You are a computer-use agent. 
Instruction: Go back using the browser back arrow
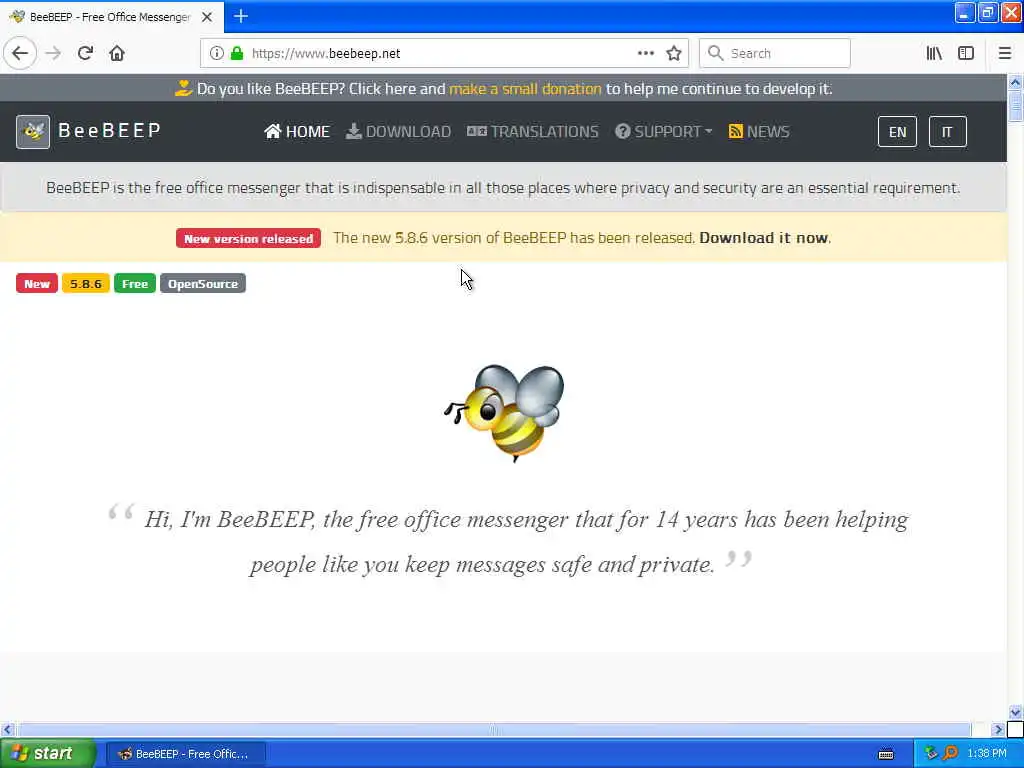(20, 53)
